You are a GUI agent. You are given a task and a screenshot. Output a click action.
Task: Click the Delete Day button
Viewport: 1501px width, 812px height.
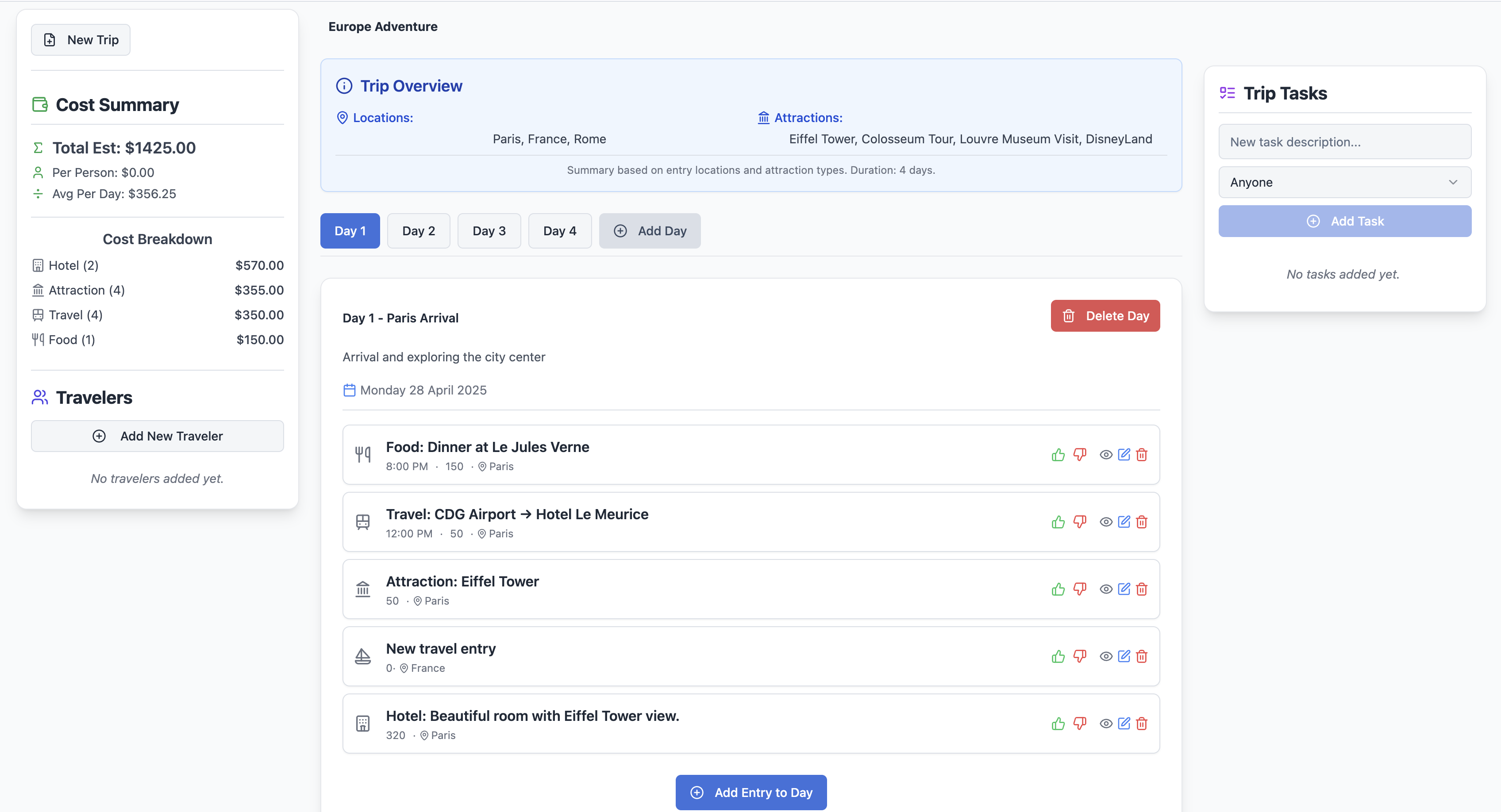pos(1105,316)
